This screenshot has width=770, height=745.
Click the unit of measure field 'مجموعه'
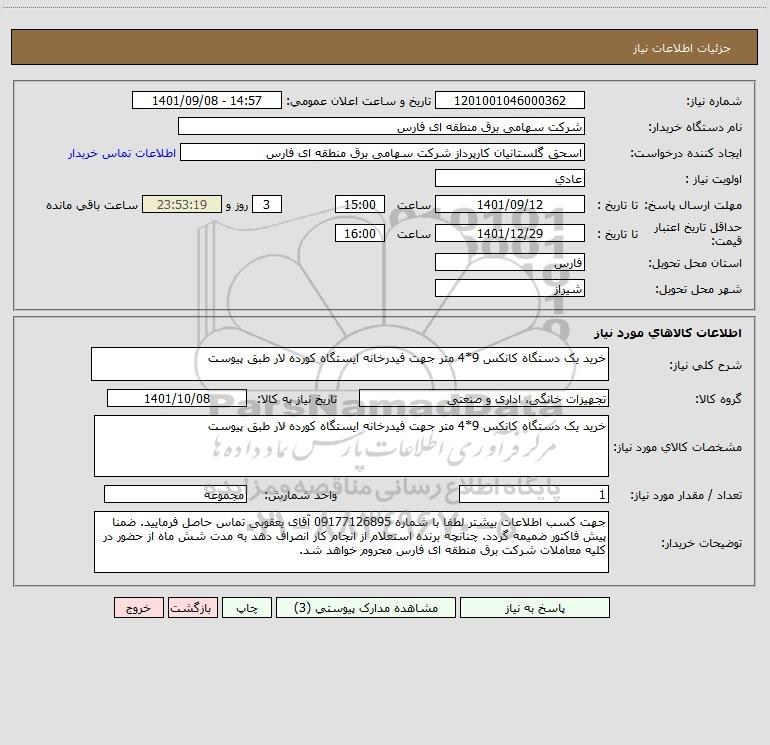click(x=175, y=495)
